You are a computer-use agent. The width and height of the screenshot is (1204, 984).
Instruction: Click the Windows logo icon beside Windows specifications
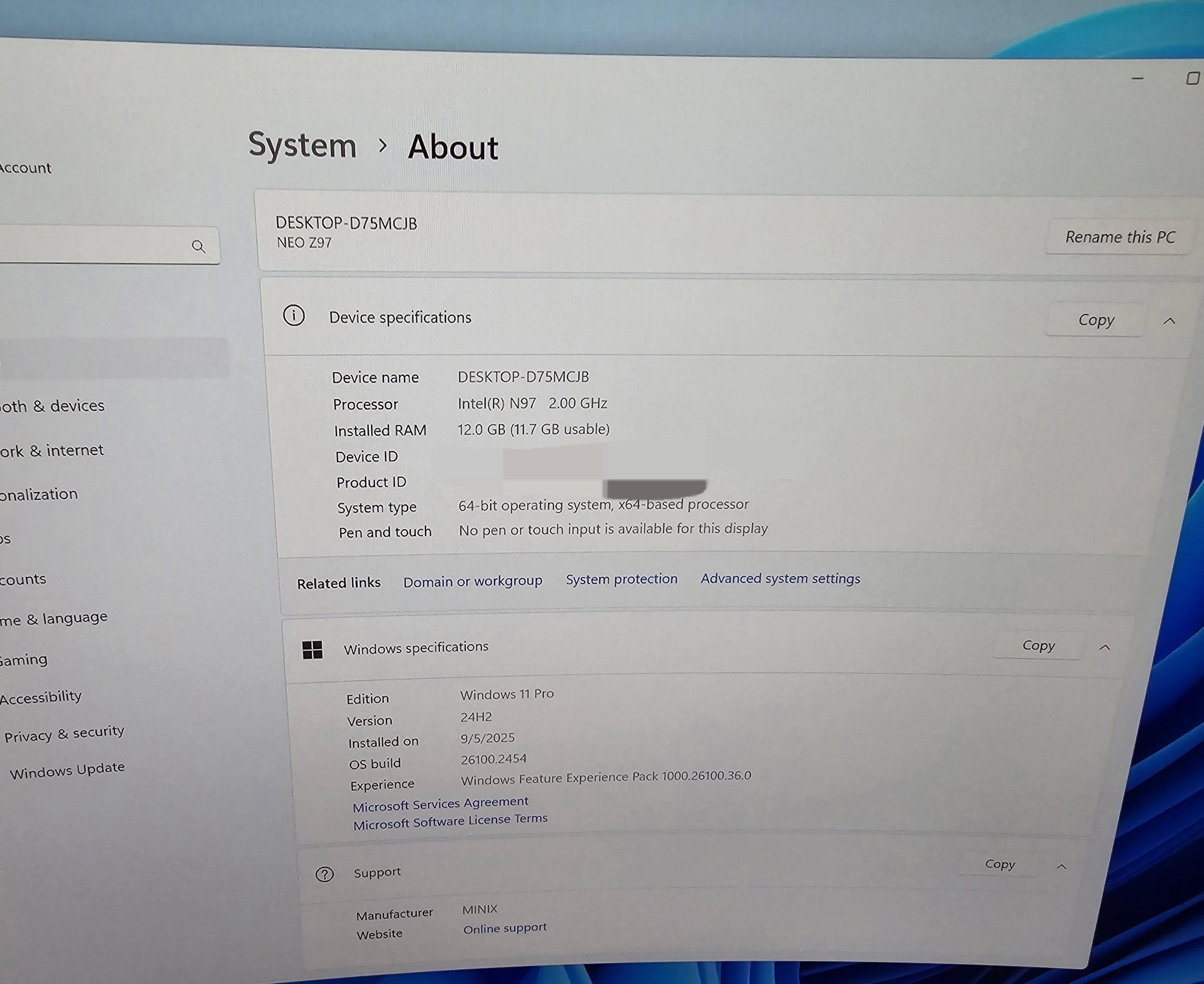click(312, 650)
